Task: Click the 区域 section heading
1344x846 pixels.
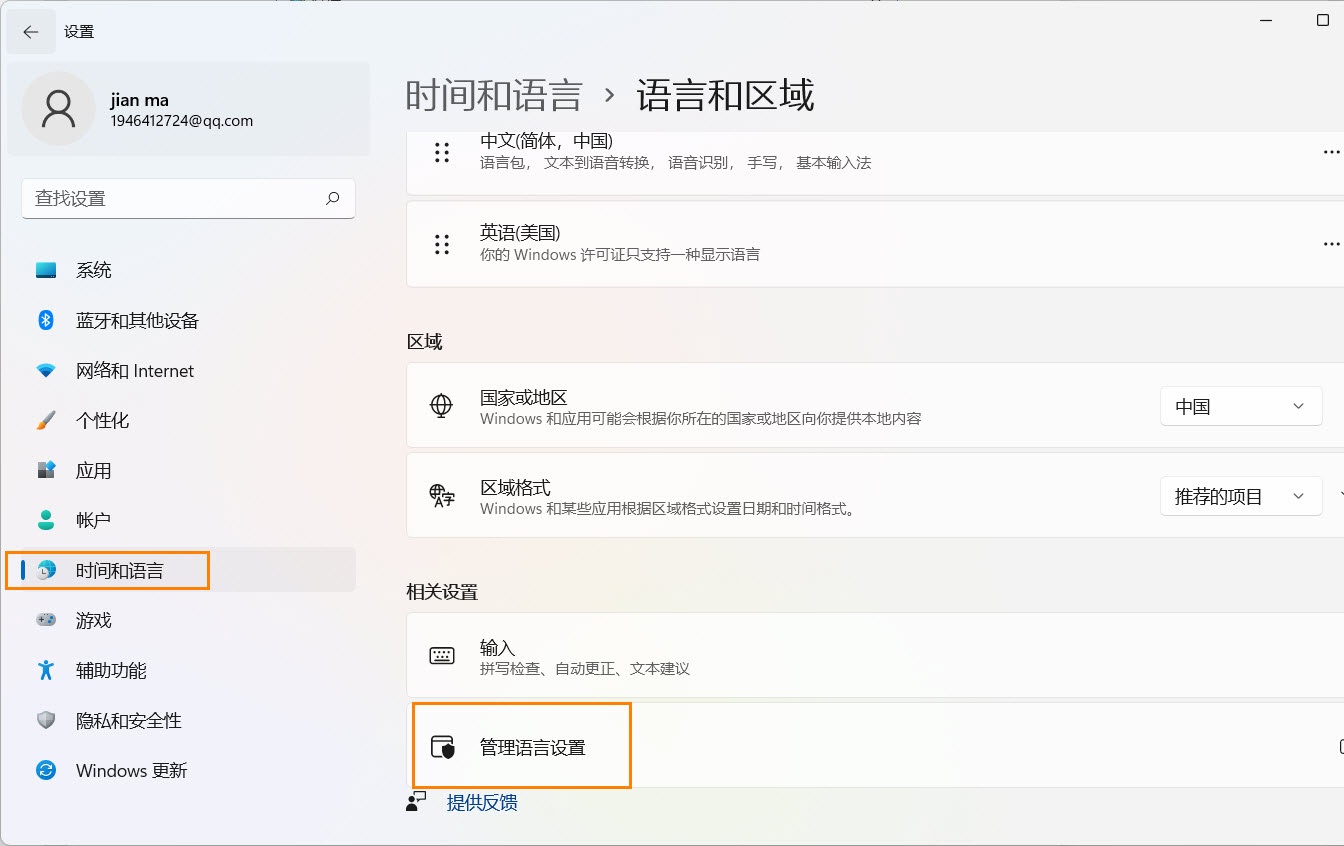Action: 424,342
